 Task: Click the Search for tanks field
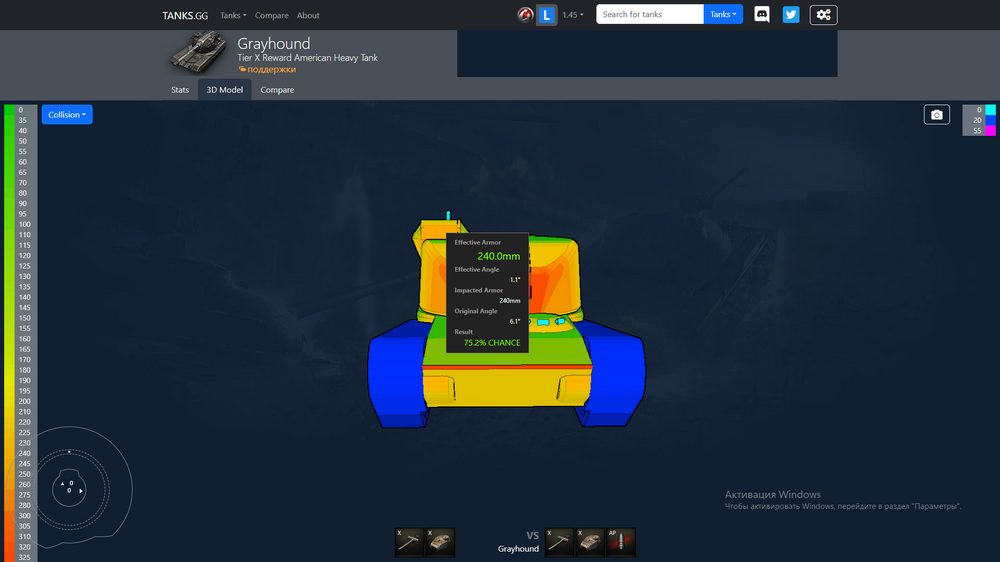click(x=650, y=14)
